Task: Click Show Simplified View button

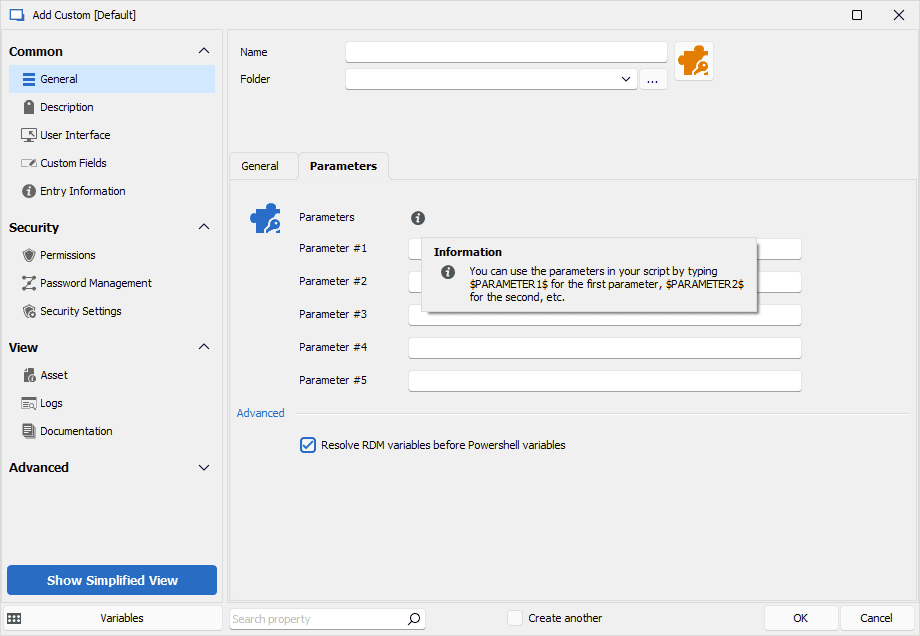Action: point(112,580)
